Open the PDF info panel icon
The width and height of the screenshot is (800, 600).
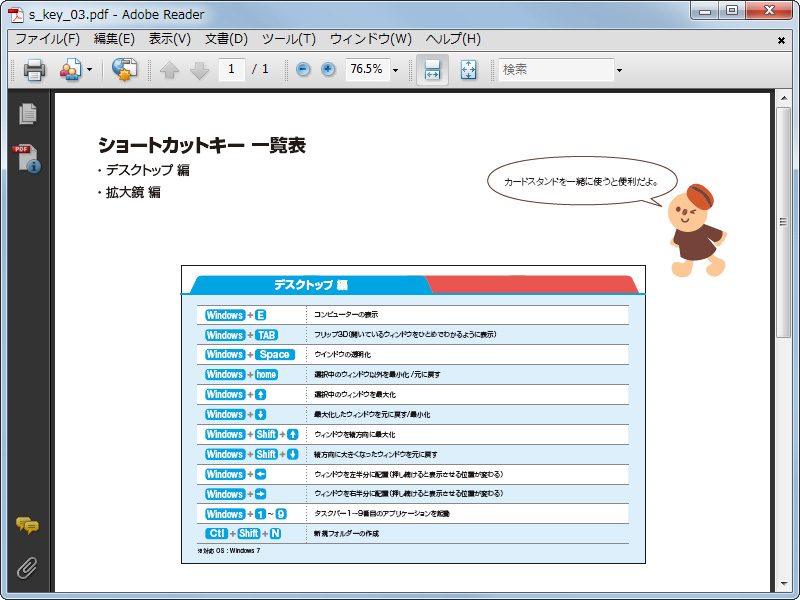point(27,158)
